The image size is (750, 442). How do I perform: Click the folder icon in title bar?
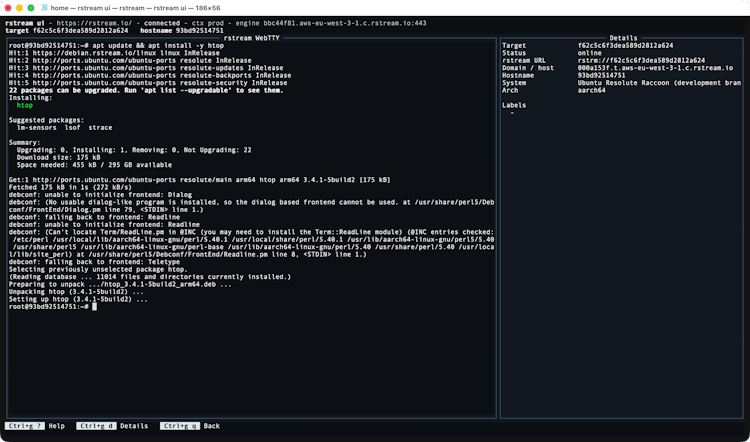(x=58, y=7)
